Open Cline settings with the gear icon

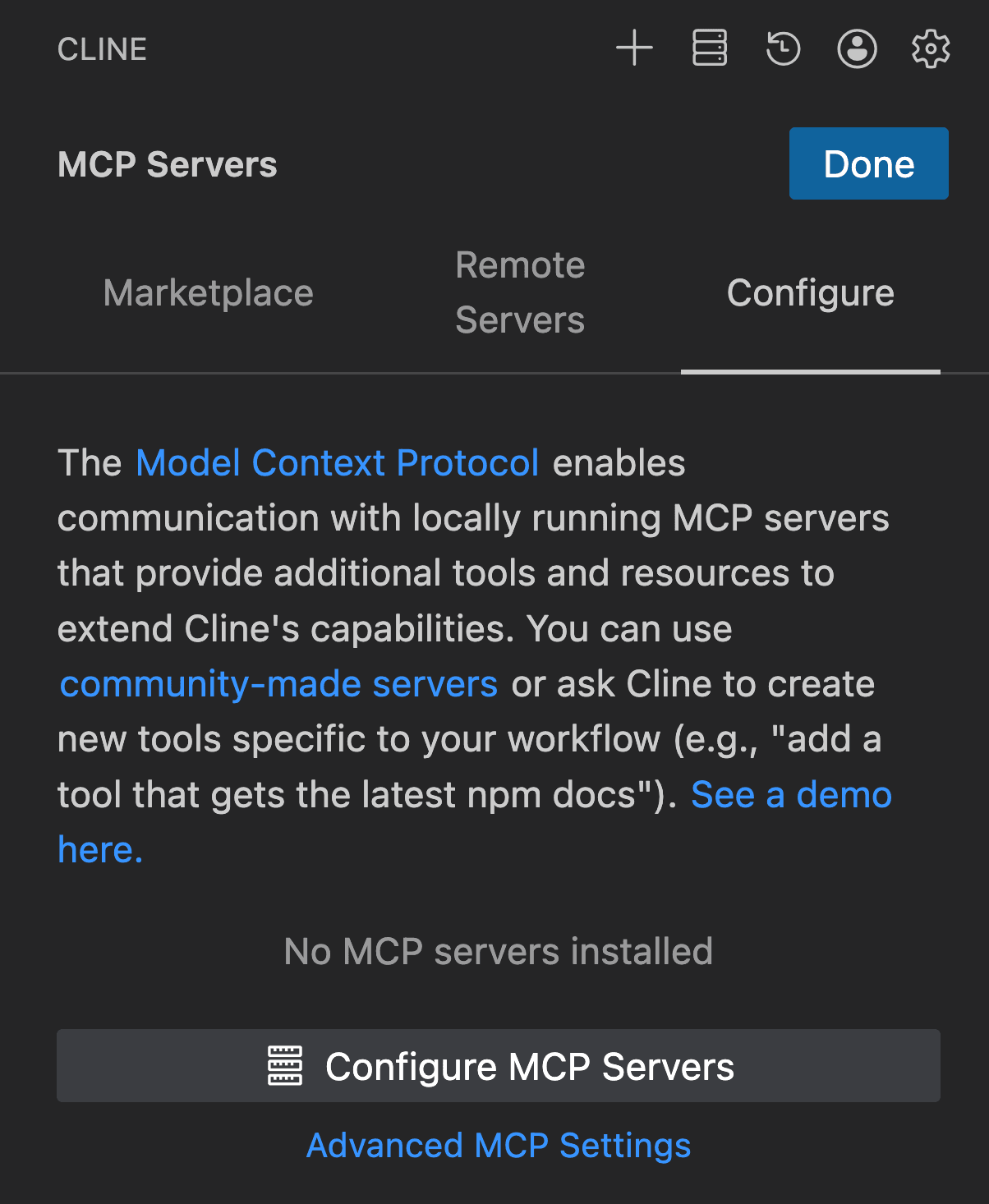(930, 48)
